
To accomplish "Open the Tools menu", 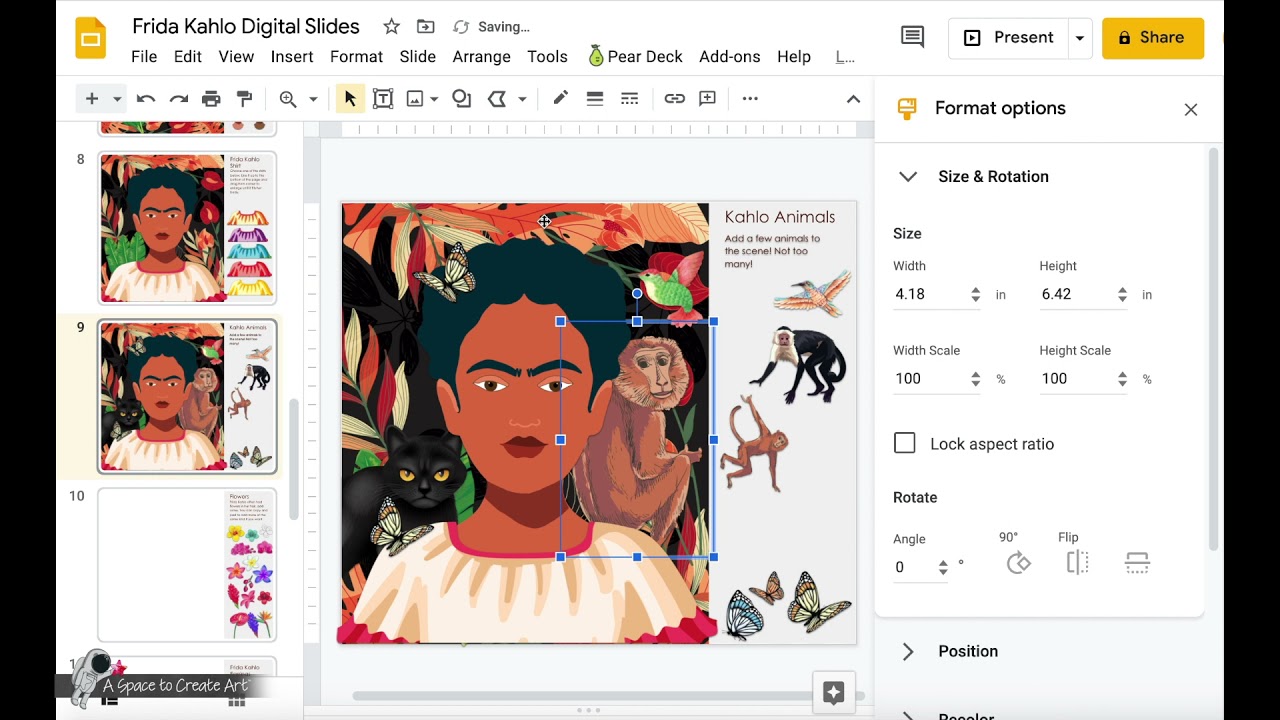I will pos(547,57).
